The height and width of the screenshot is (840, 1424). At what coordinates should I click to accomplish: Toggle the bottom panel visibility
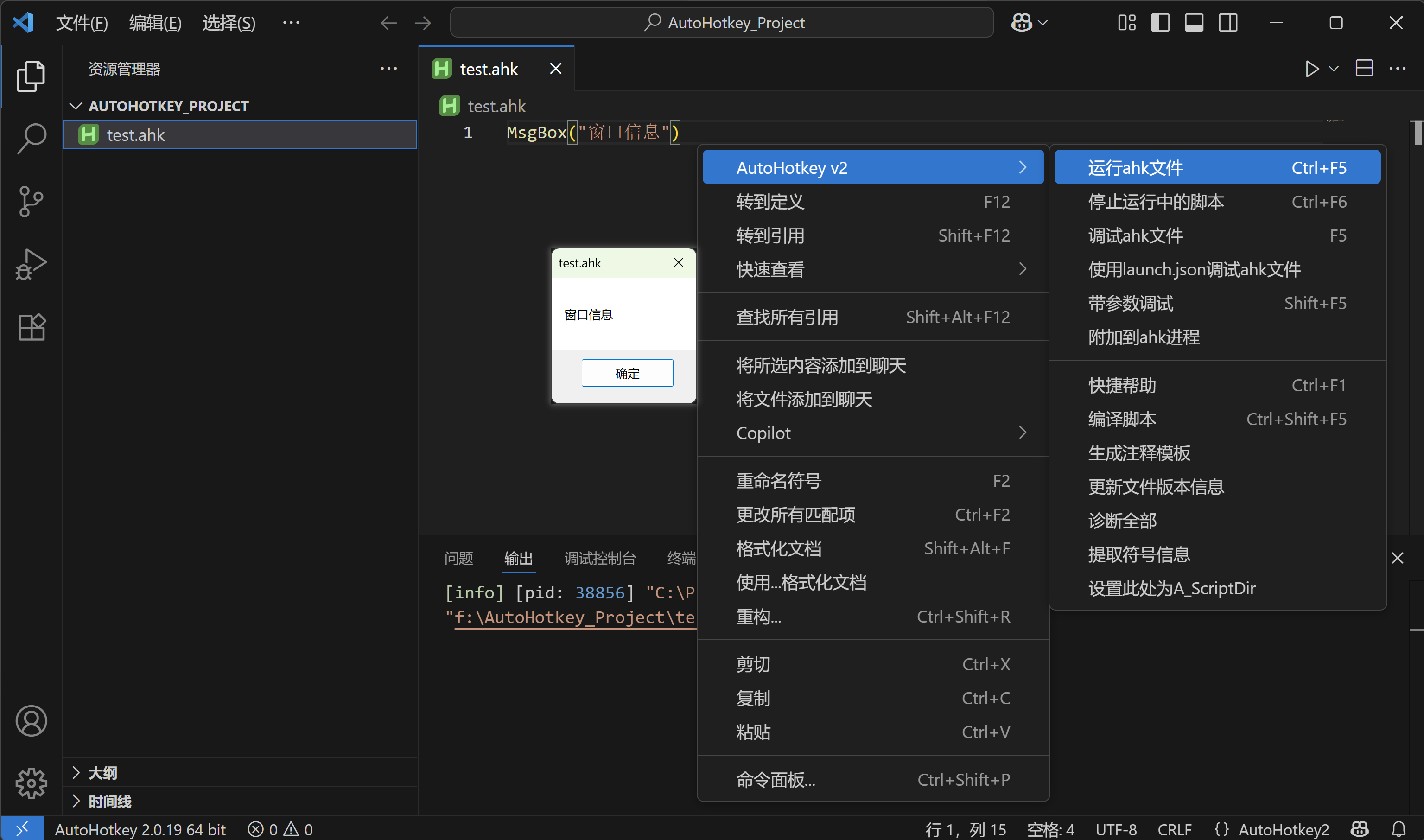[1194, 23]
